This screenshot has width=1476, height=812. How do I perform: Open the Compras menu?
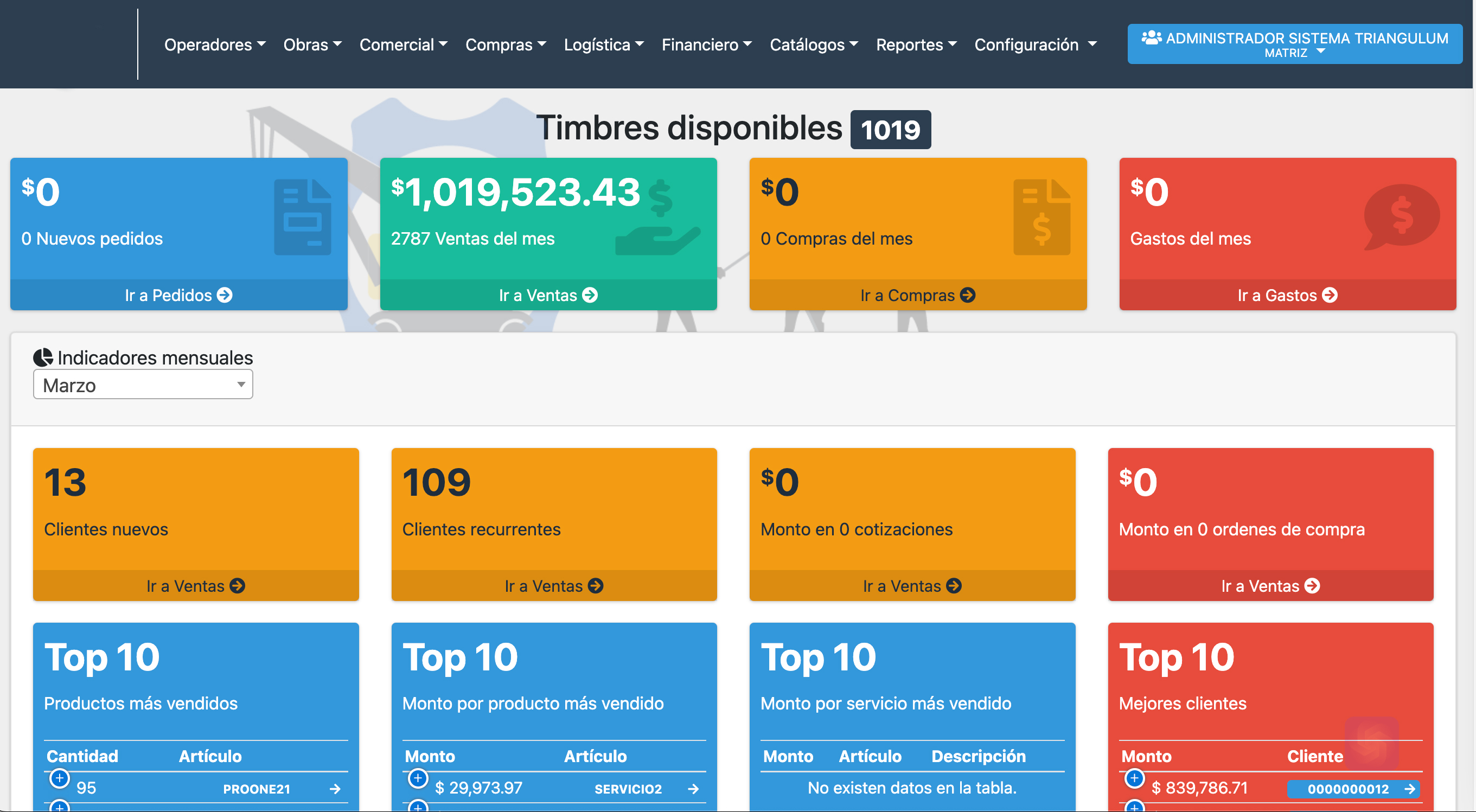click(x=506, y=44)
